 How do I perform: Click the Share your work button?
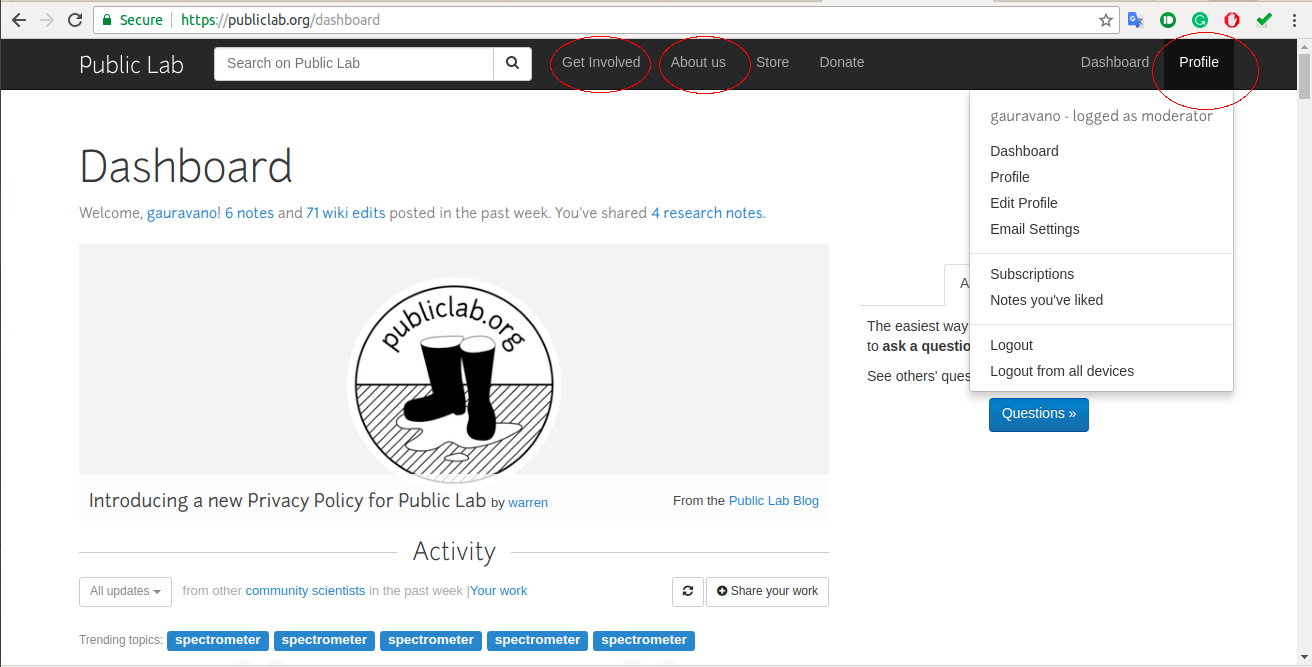[x=767, y=591]
